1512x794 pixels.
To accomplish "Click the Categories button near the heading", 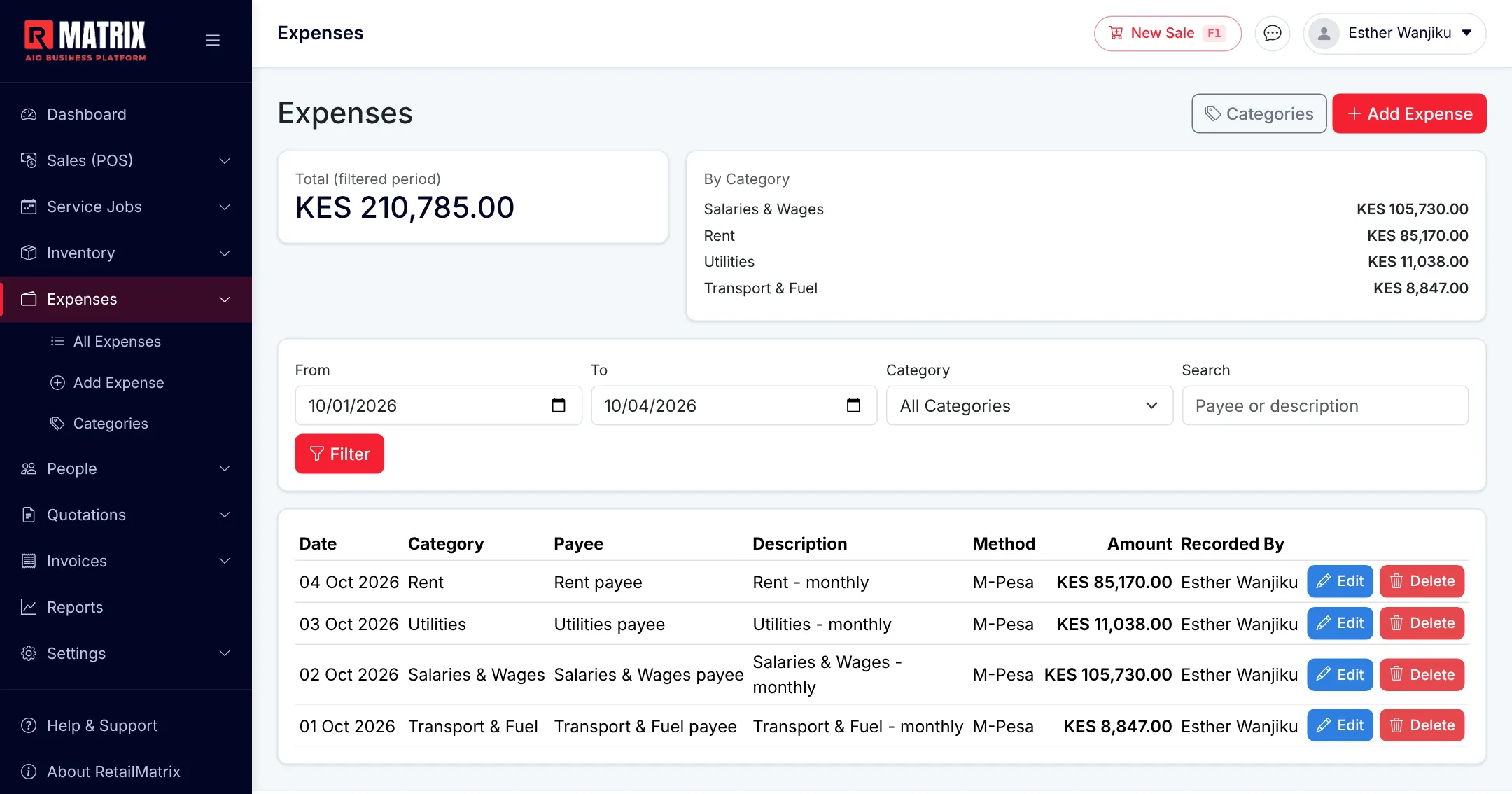I will click(x=1259, y=113).
